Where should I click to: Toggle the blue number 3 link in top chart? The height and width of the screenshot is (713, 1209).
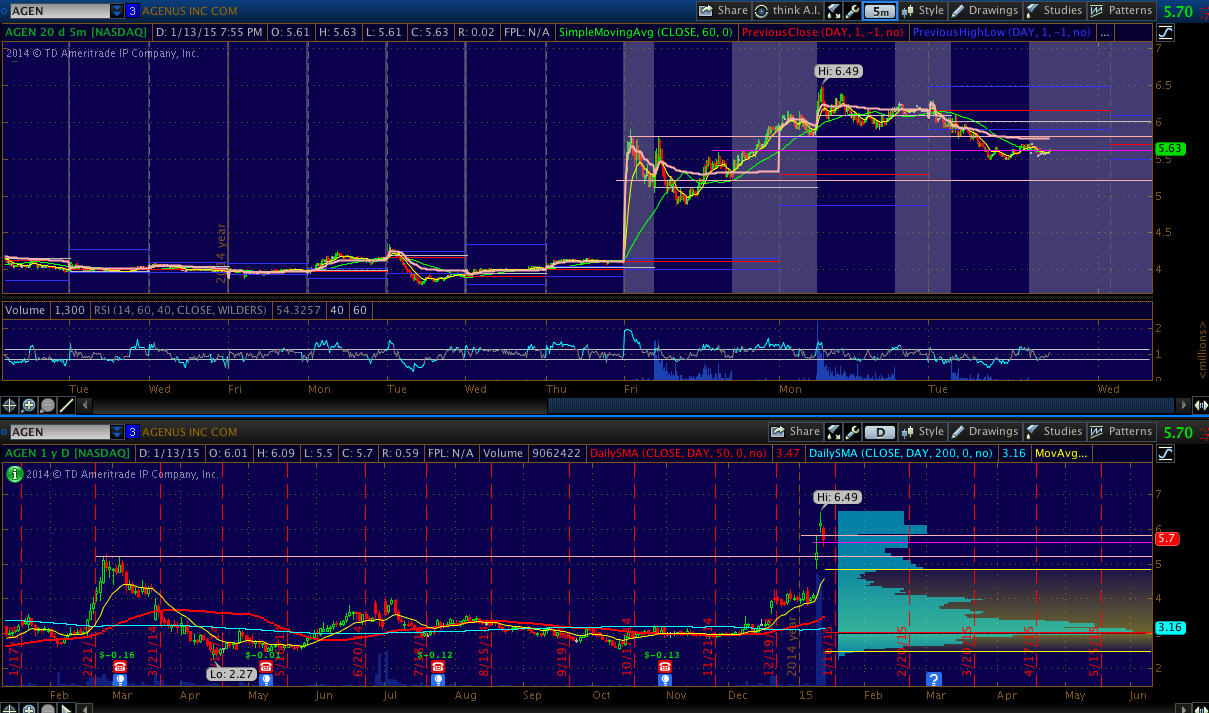(x=132, y=11)
